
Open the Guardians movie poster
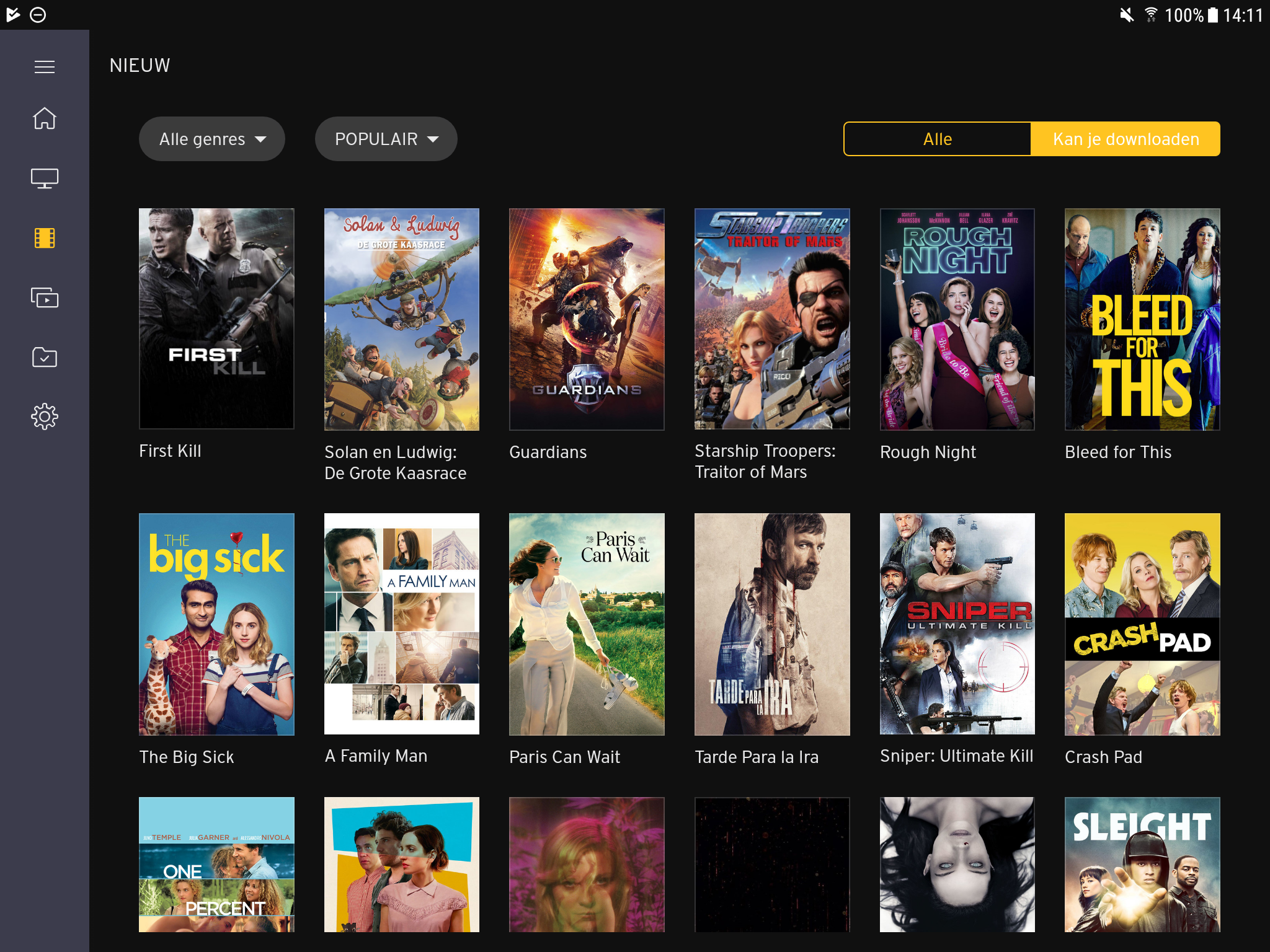(x=586, y=319)
